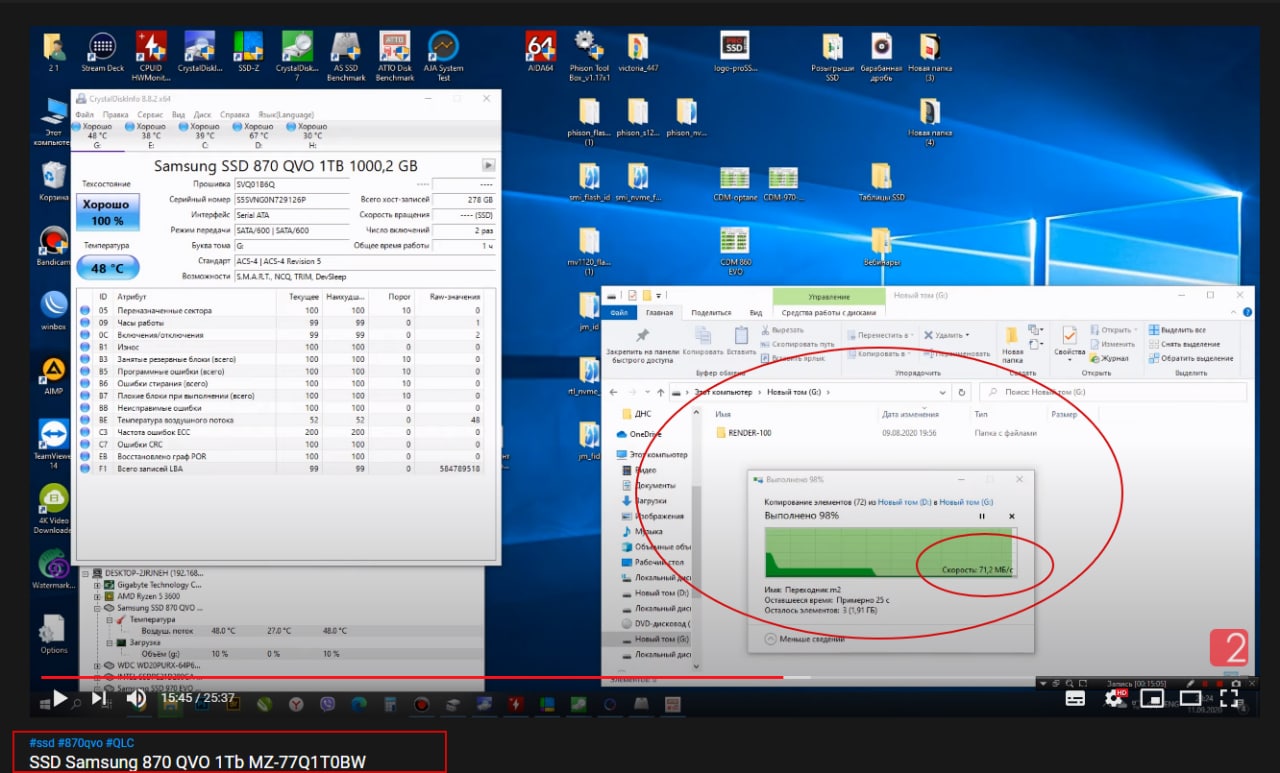Launch Bandicam from the desktop
This screenshot has width=1280, height=773.
click(x=54, y=247)
